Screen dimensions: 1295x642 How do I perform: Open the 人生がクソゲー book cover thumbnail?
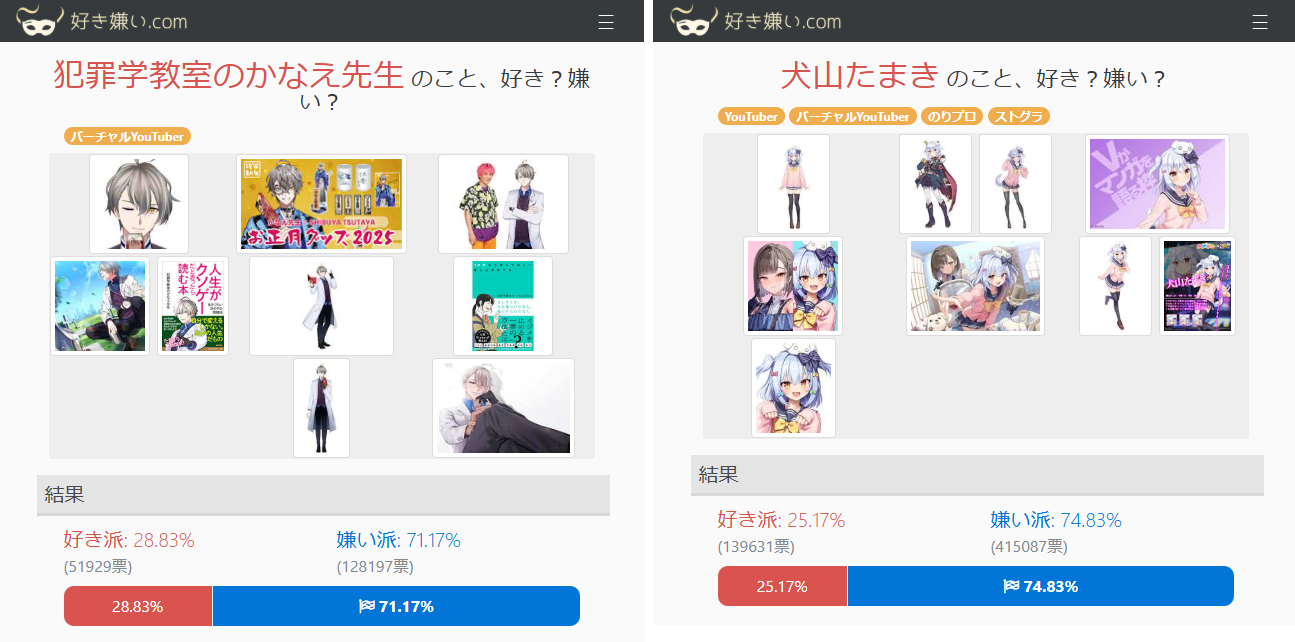193,306
